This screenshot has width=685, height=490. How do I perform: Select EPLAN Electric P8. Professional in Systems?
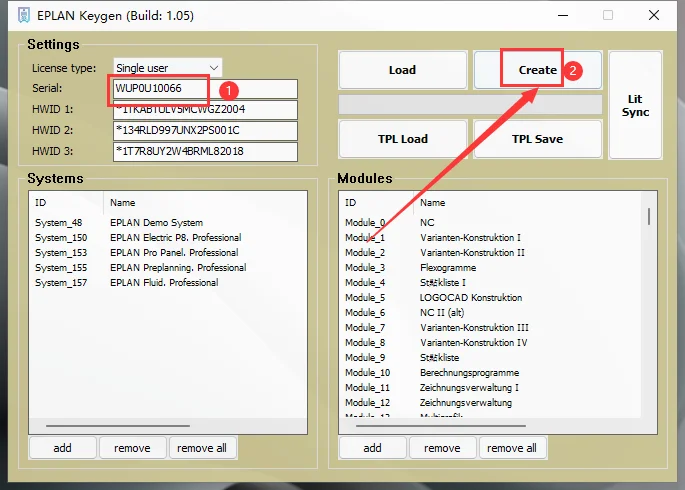pos(174,238)
